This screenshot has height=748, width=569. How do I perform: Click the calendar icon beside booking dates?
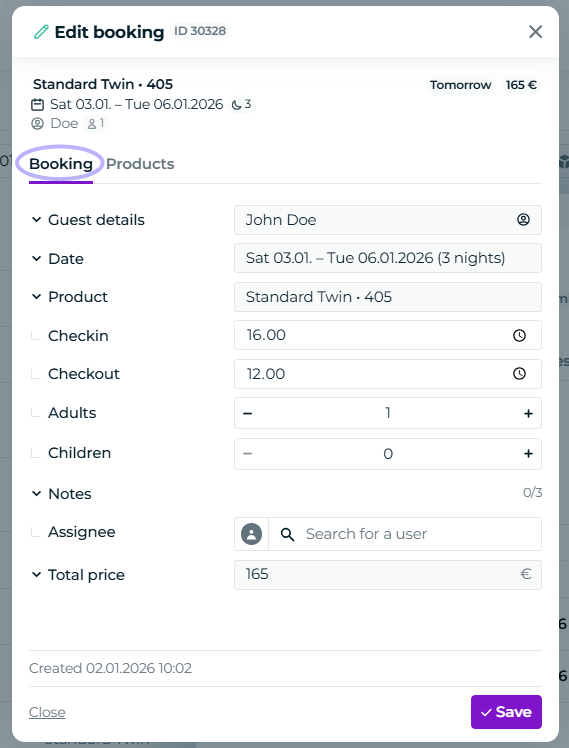click(x=37, y=104)
